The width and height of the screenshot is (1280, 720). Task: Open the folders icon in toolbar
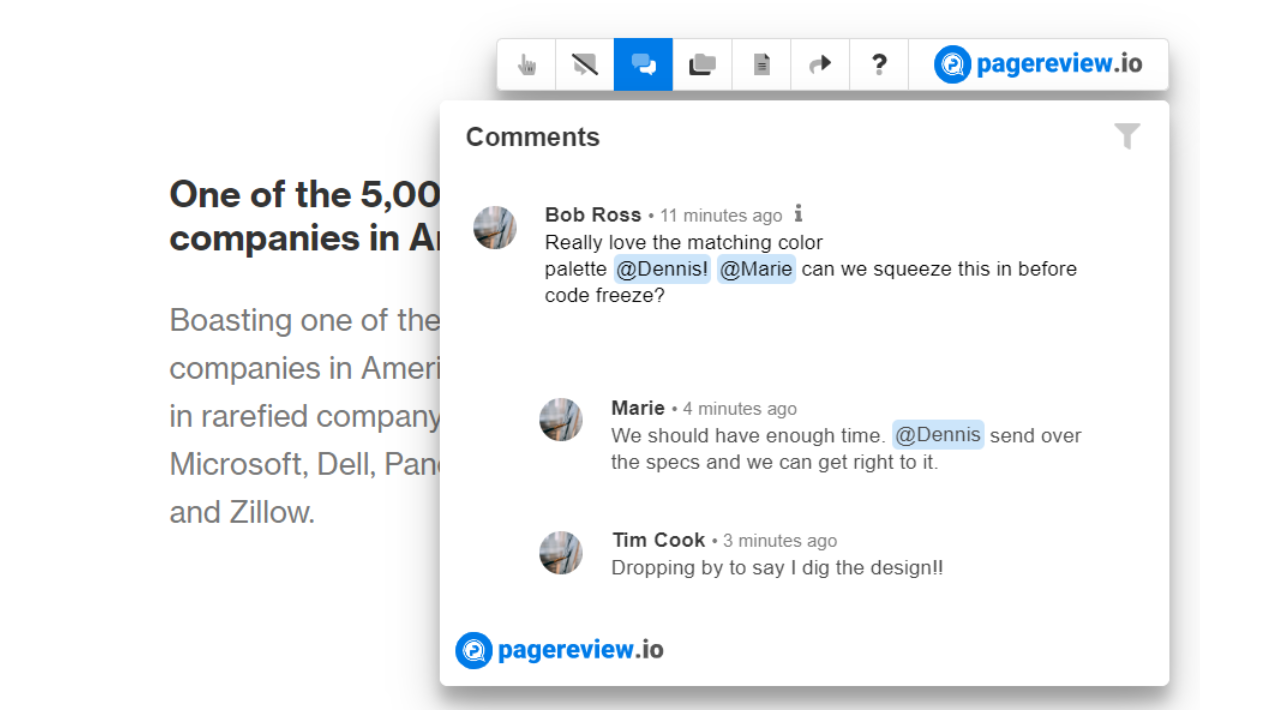click(x=702, y=65)
